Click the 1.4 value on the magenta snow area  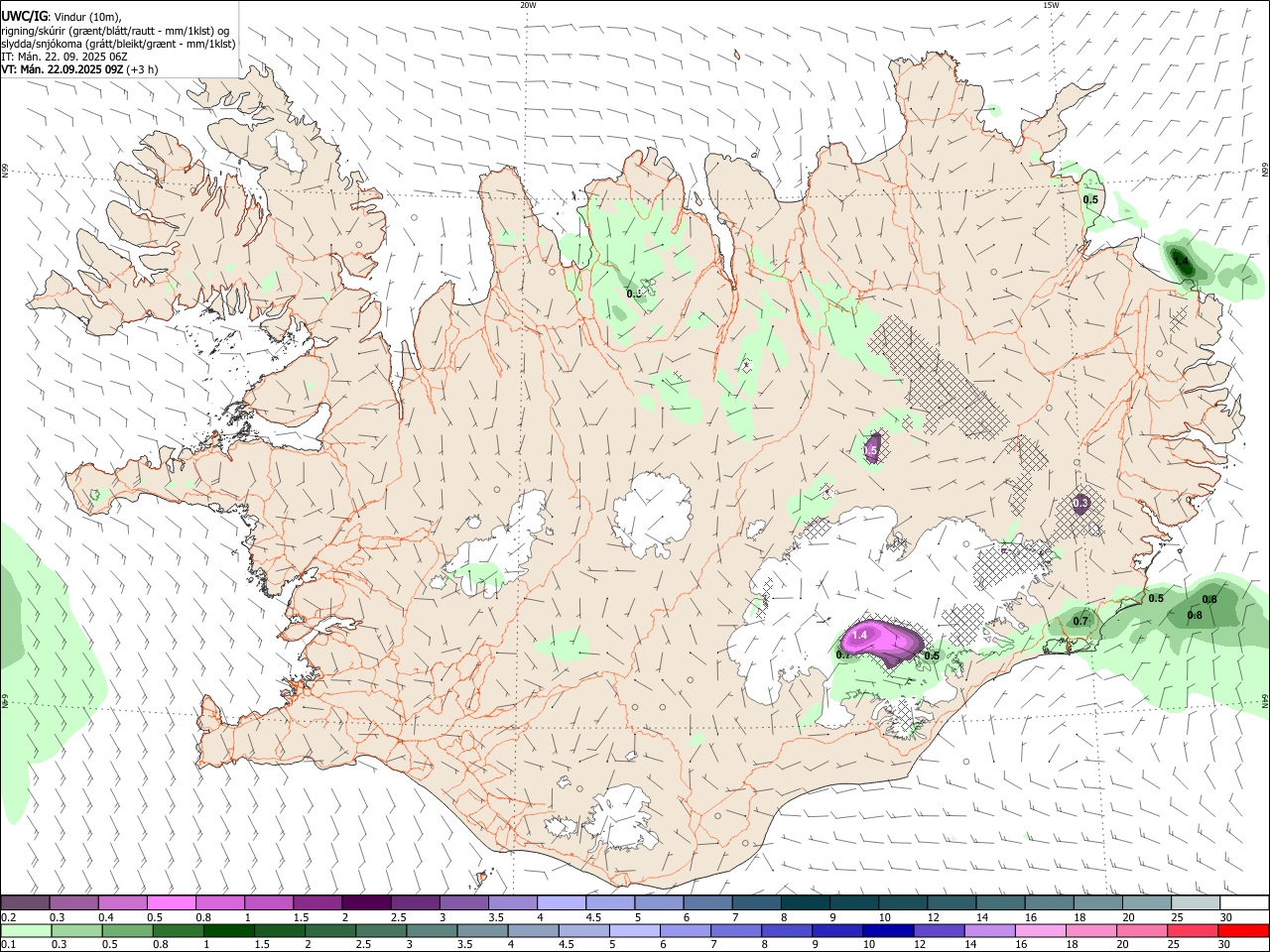[860, 635]
